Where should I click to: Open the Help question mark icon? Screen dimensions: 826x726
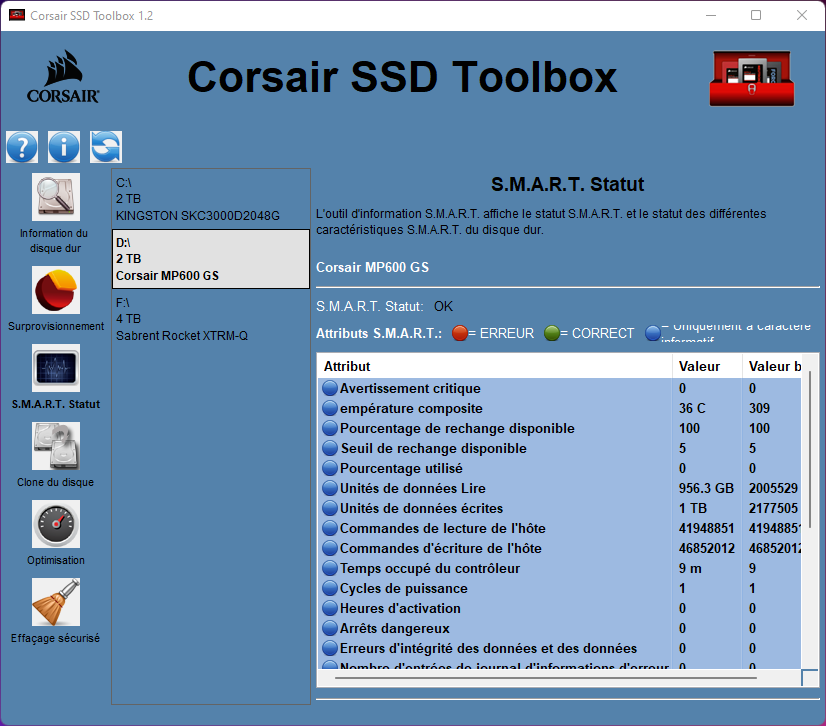pos(22,147)
